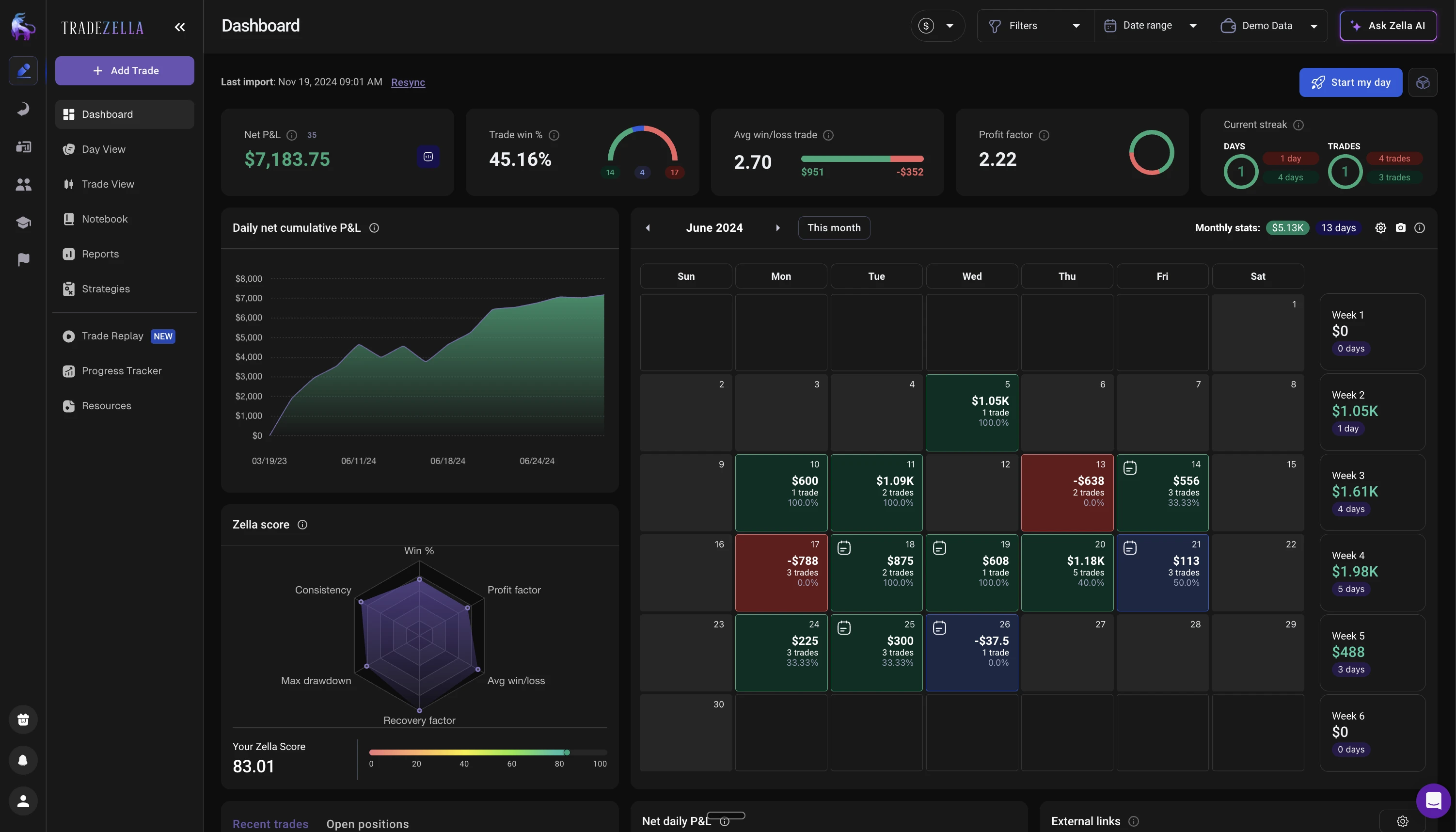Click the cube icon beside Start my day
Viewport: 1456px width, 832px height.
click(x=1423, y=82)
